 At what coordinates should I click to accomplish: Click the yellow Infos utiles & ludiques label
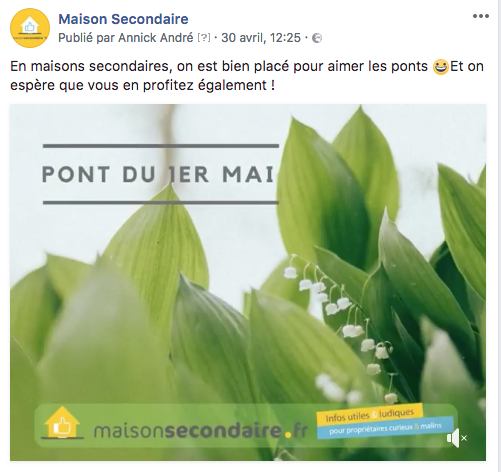click(x=370, y=415)
